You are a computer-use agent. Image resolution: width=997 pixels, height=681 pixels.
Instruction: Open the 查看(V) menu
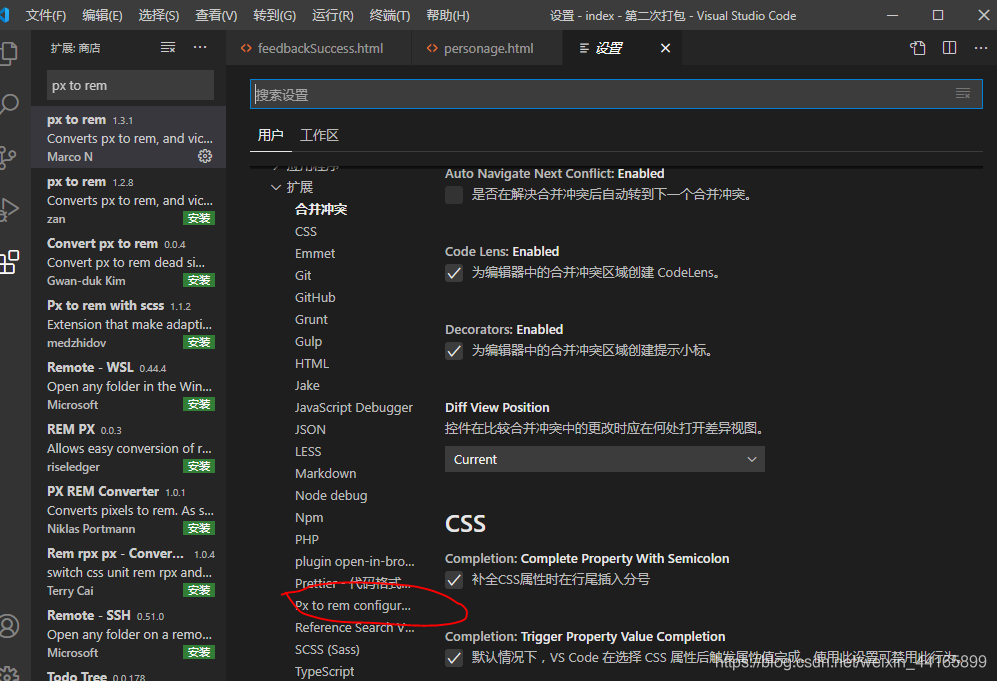(216, 15)
